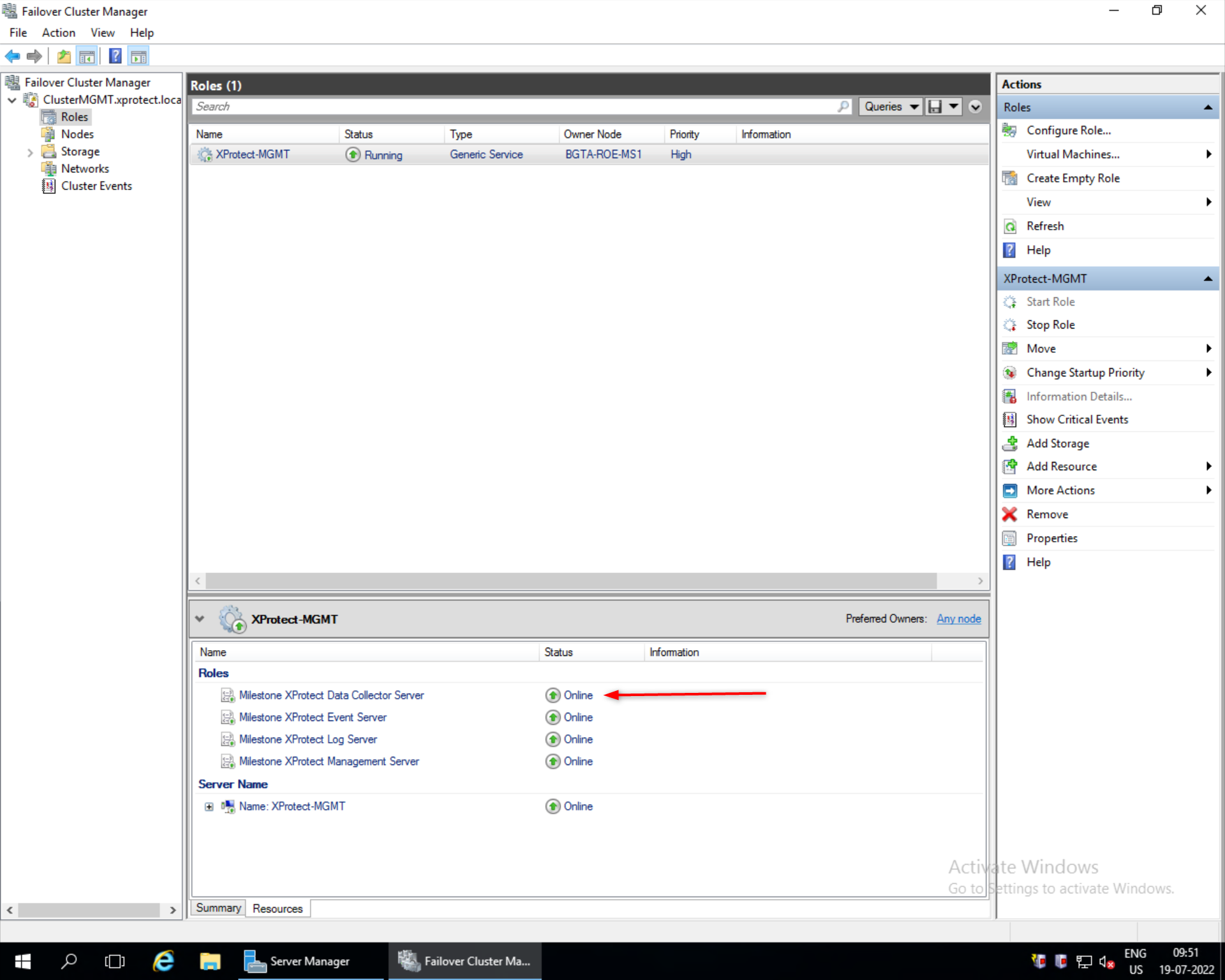The image size is (1225, 980).
Task: Select Create Empty Role
Action: (x=1073, y=178)
